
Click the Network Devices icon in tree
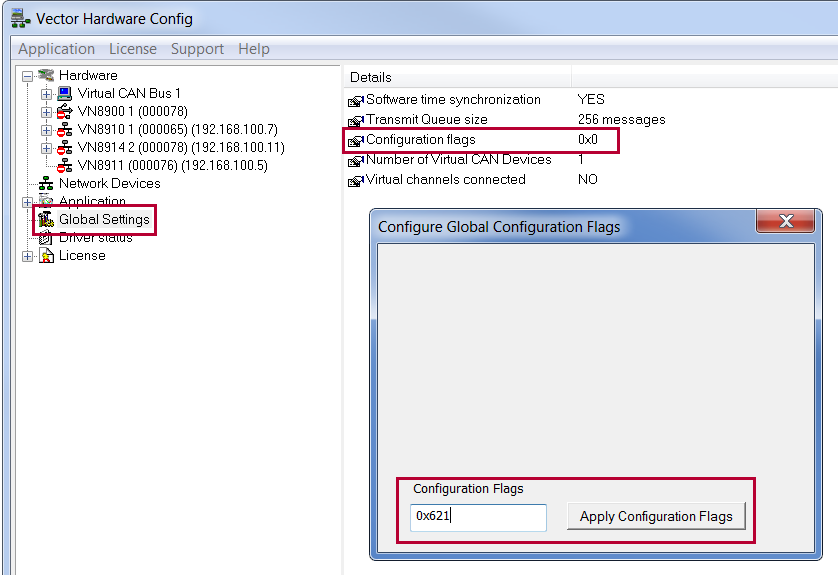[x=46, y=184]
